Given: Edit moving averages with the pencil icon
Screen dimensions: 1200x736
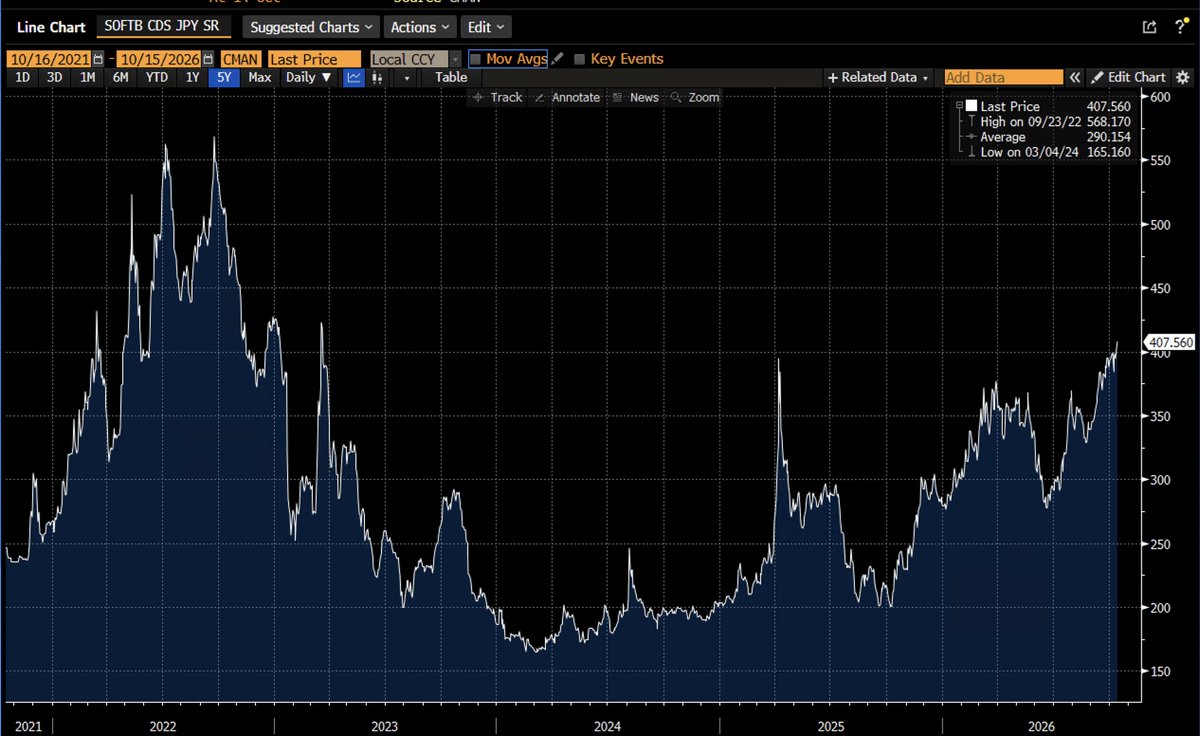Looking at the screenshot, I should [558, 59].
